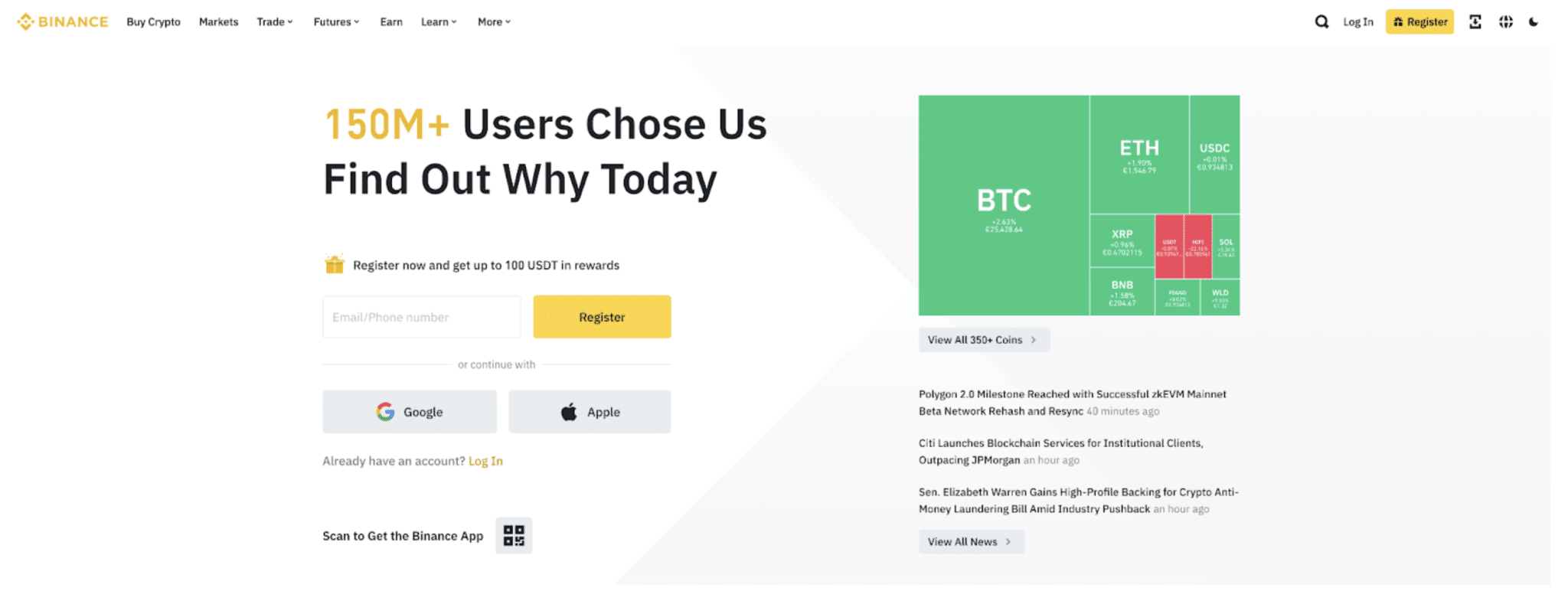The image size is (1568, 614).
Task: Open the Markets menu item
Action: click(218, 22)
